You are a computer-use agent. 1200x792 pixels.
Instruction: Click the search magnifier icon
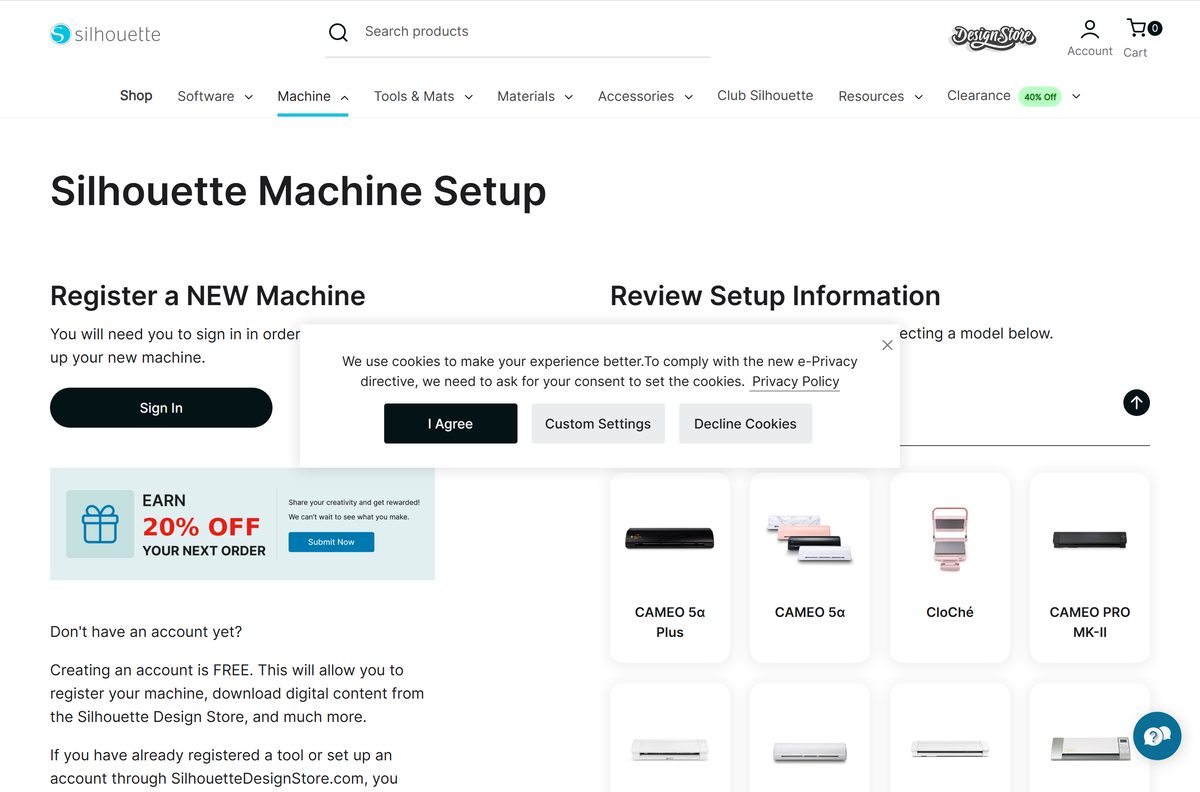338,32
